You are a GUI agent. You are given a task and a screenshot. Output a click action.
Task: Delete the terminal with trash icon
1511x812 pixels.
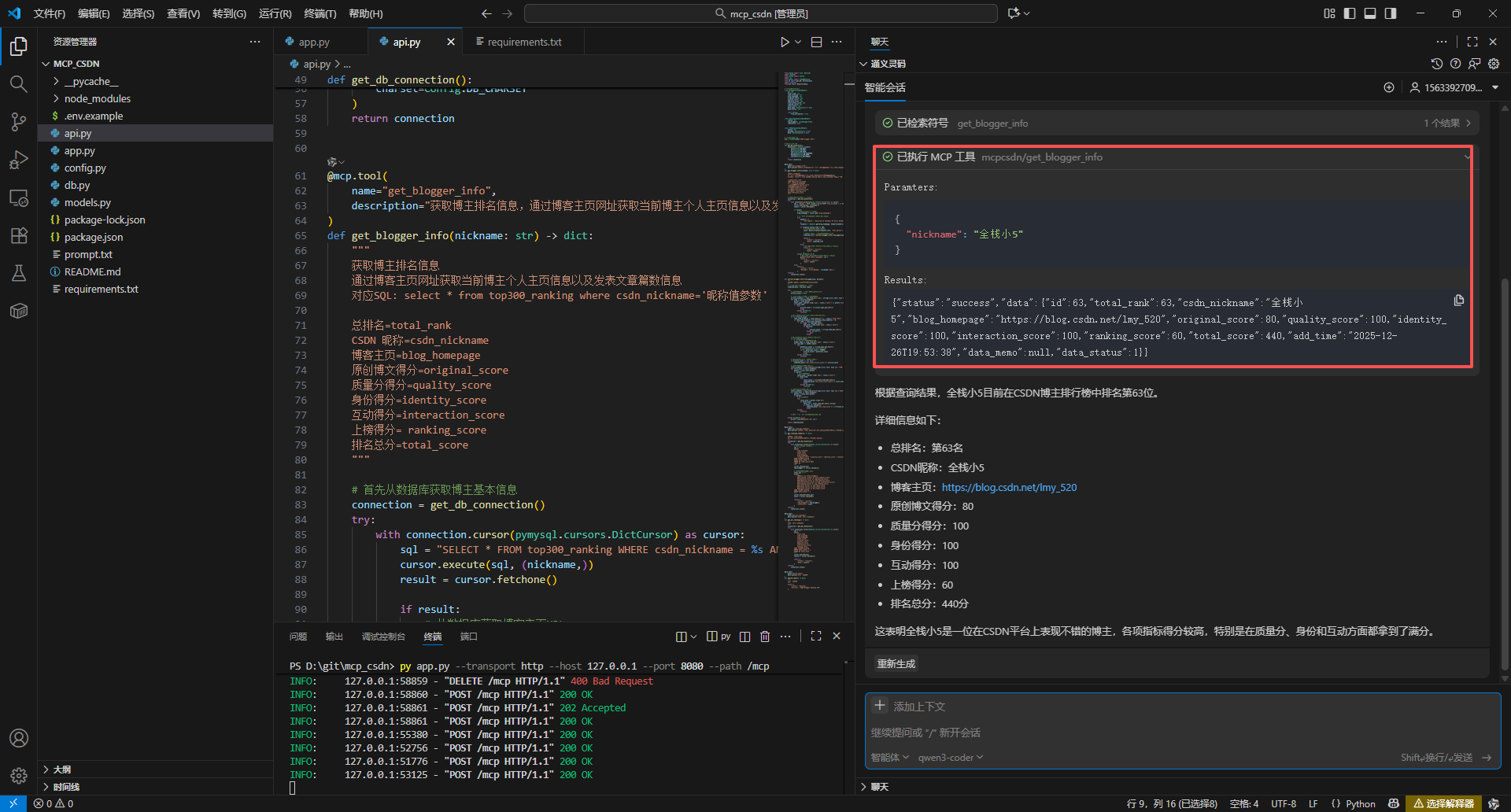tap(764, 637)
